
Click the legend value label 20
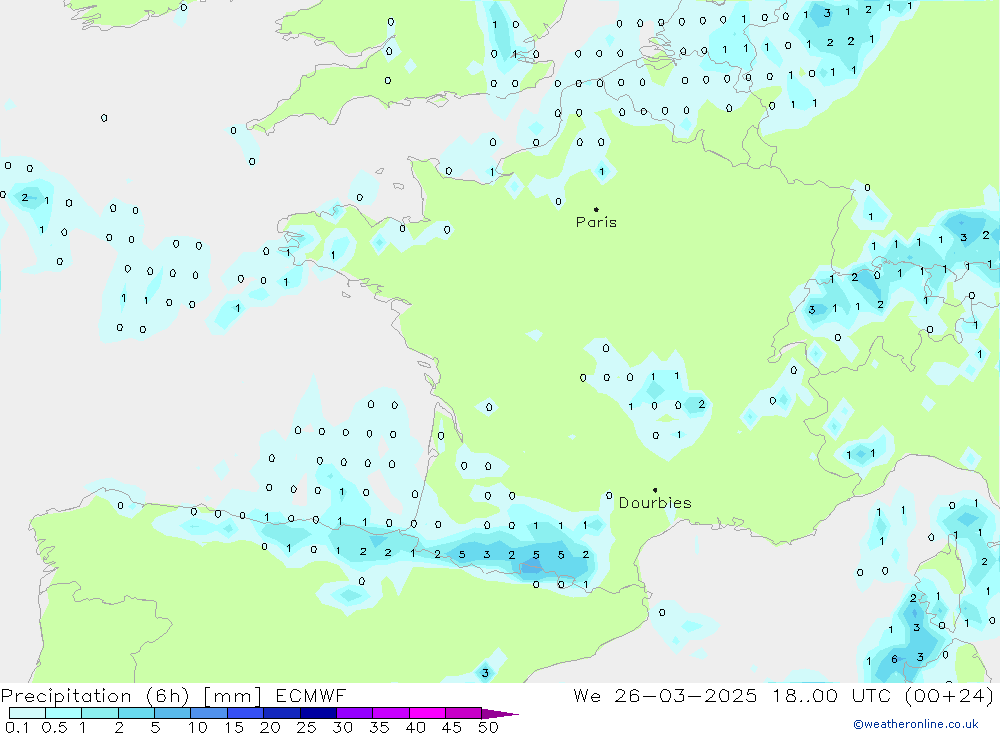click(270, 727)
